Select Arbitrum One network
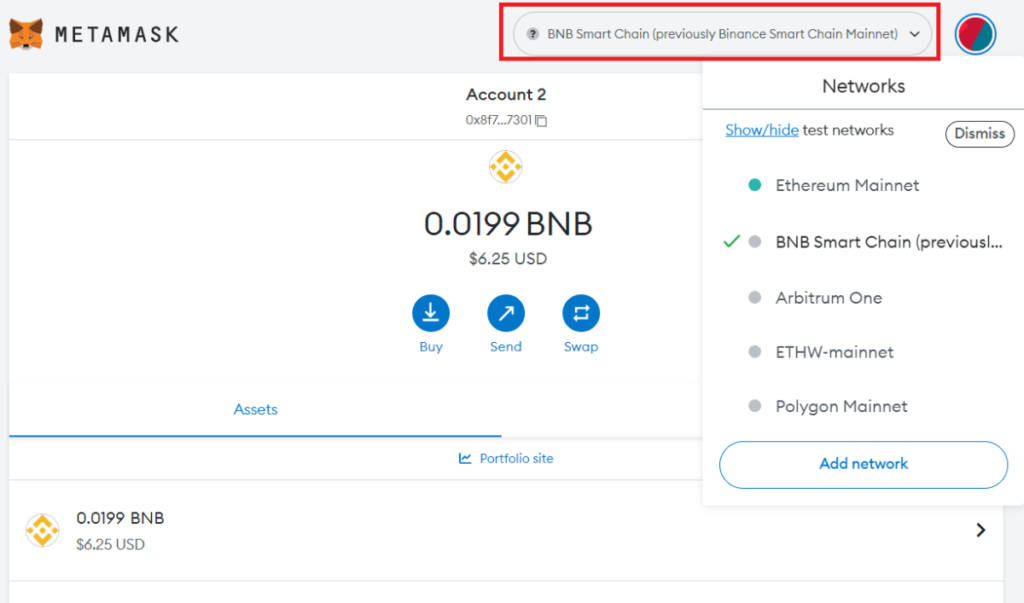 click(x=828, y=297)
